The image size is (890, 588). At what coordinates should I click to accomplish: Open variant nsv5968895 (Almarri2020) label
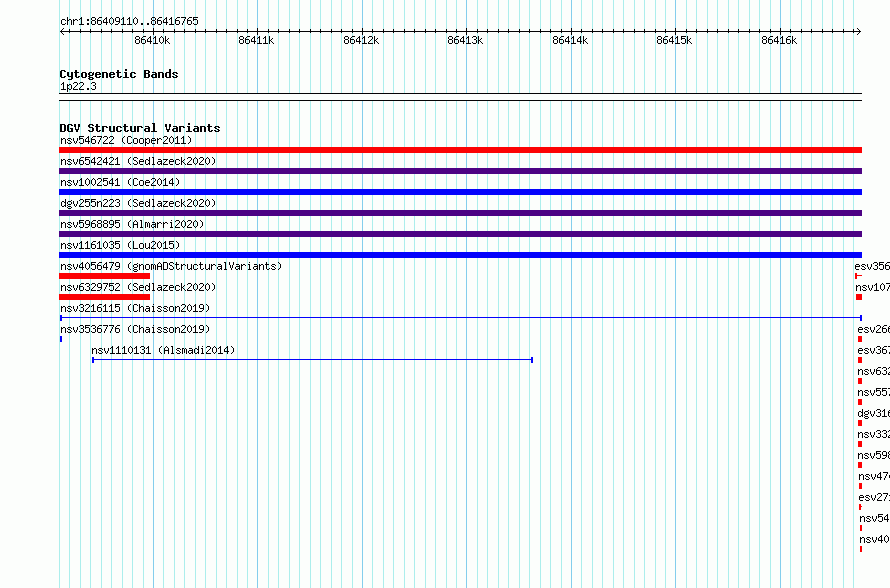click(x=132, y=224)
